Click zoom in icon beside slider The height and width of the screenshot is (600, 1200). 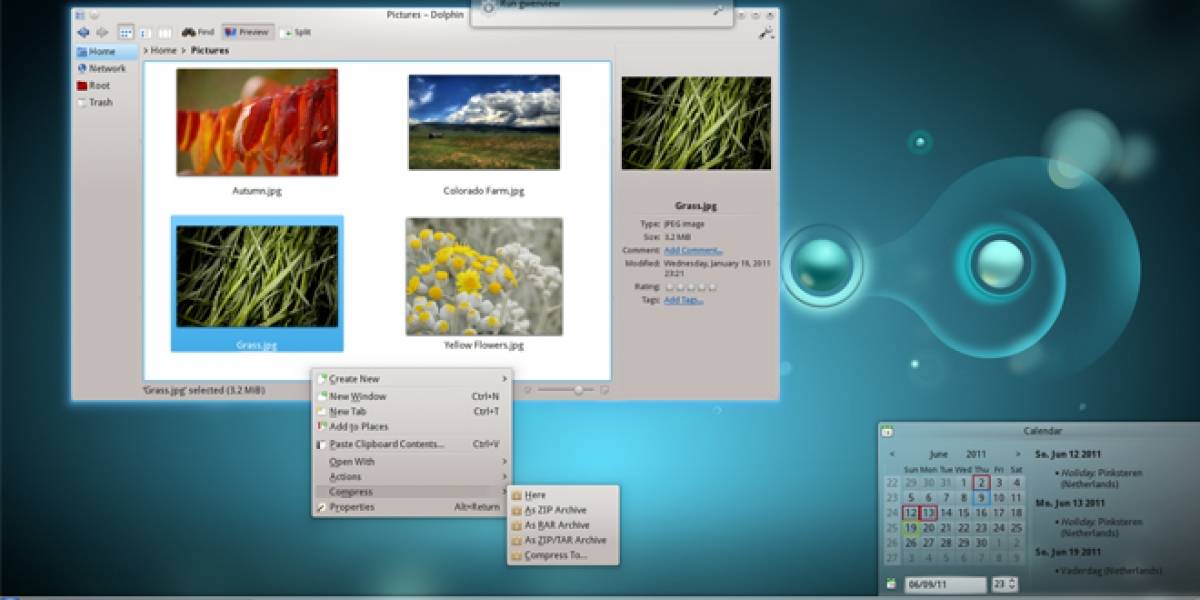[x=604, y=390]
